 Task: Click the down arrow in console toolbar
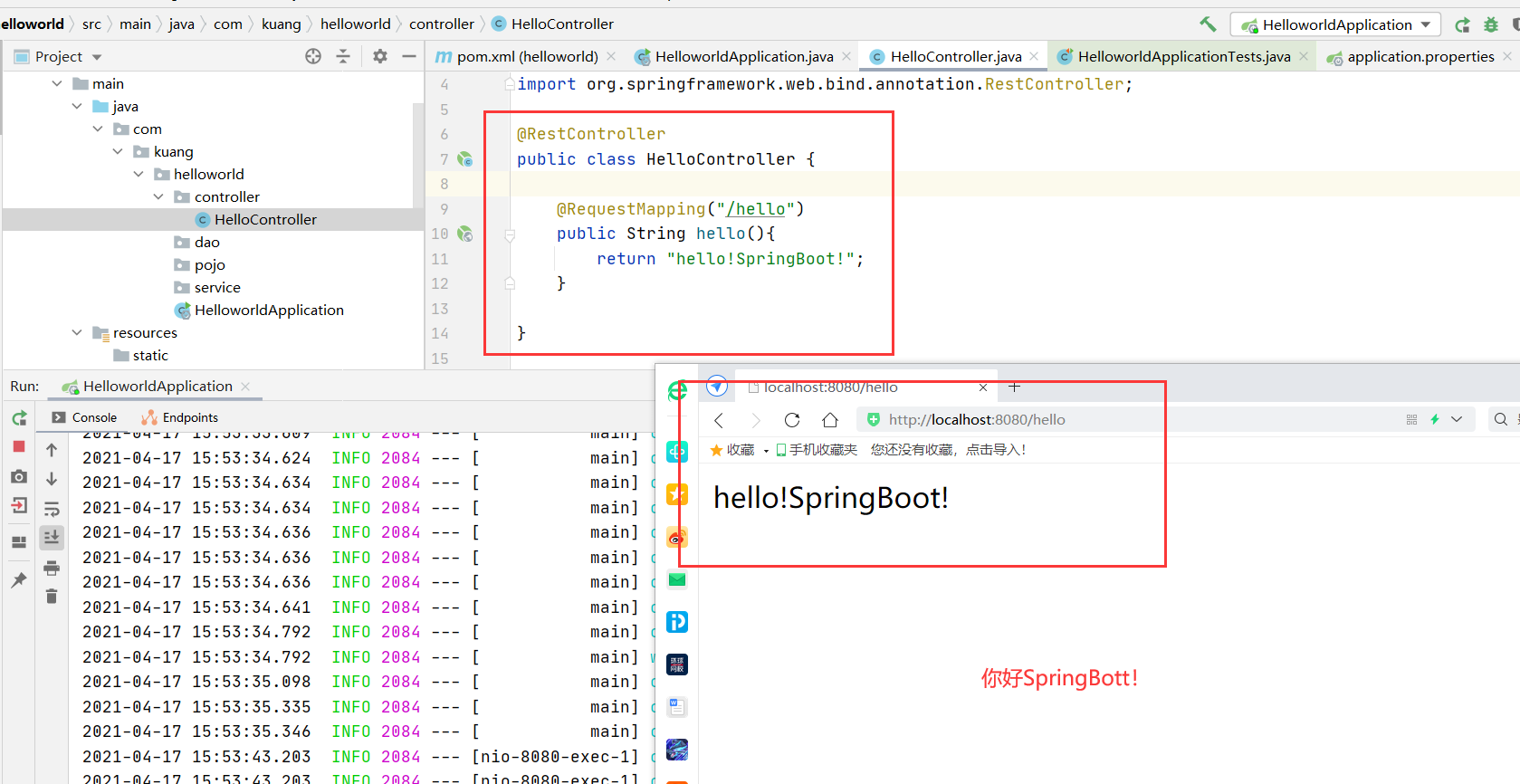pos(52,479)
